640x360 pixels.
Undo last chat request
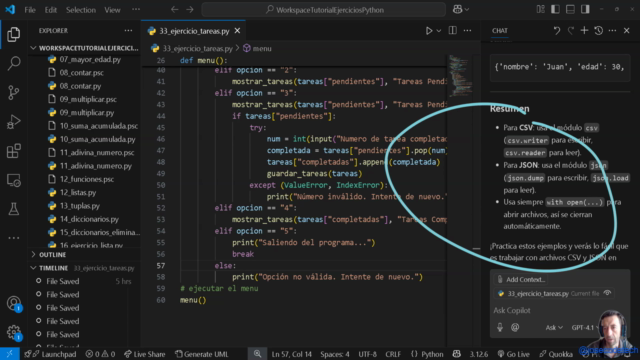click(x=557, y=31)
